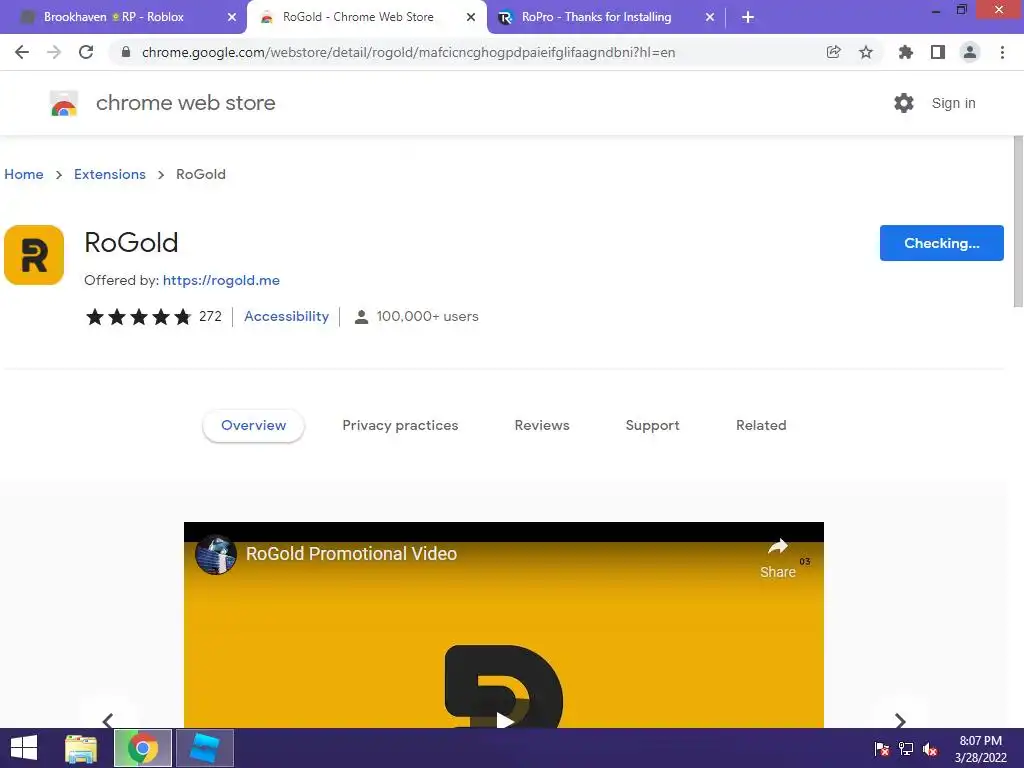The height and width of the screenshot is (768, 1024).
Task: Click the address bar URL
Action: coord(408,52)
